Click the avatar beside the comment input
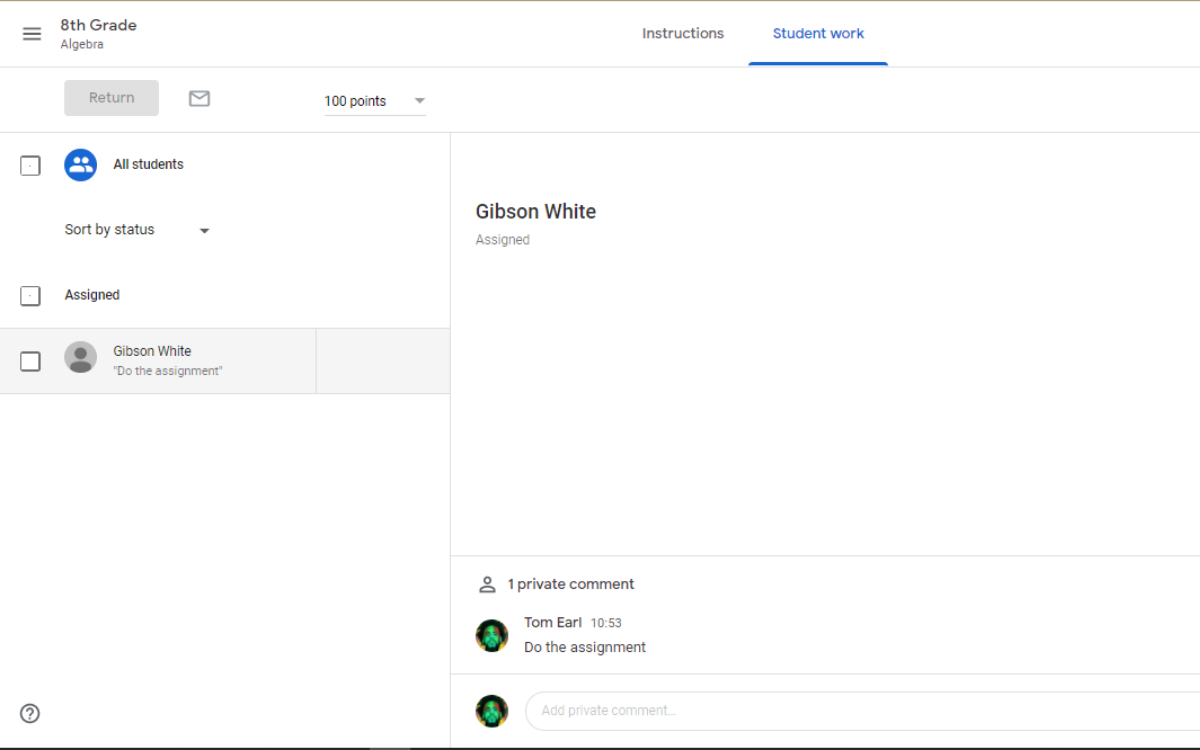1200x750 pixels. tap(491, 711)
